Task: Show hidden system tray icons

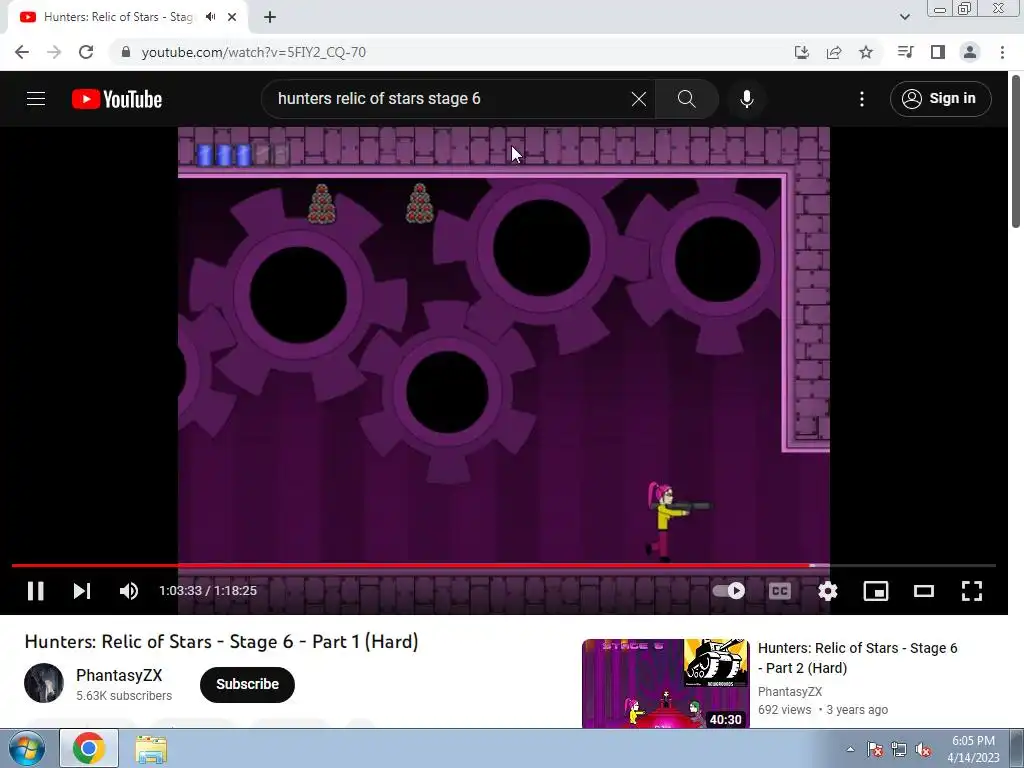Action: 850,749
